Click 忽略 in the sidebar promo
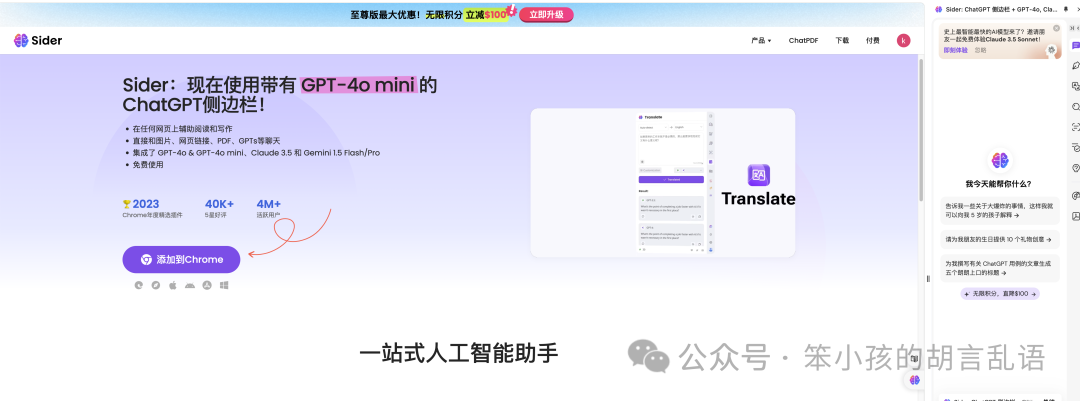This screenshot has width=1080, height=401. point(980,50)
